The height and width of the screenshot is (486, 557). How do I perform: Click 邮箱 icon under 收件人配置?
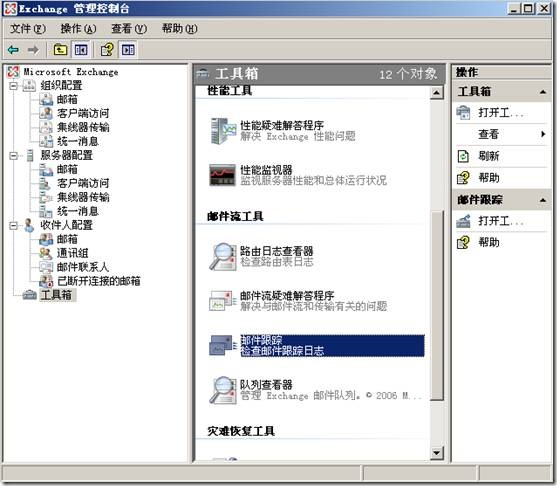pos(46,239)
